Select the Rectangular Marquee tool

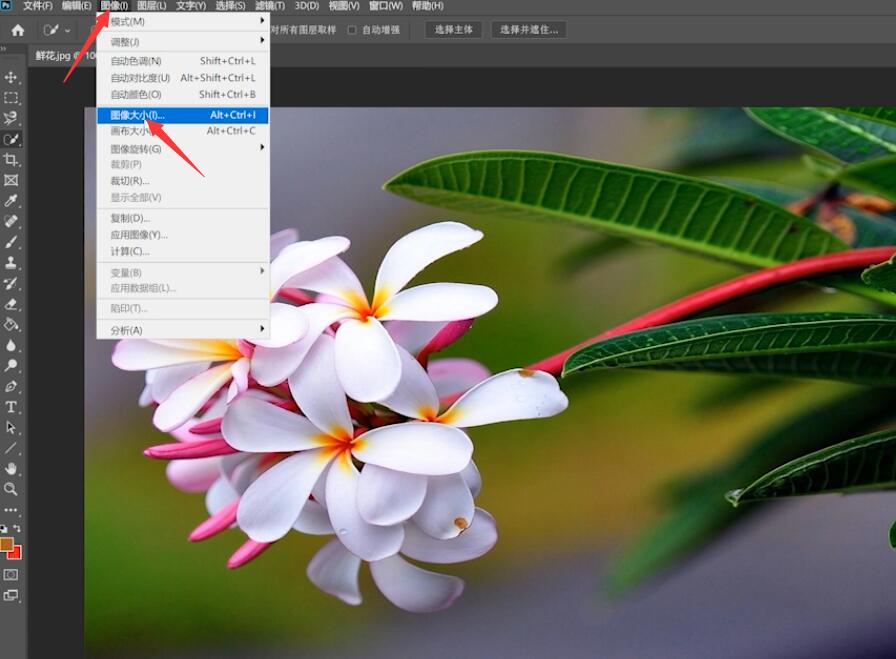click(11, 98)
